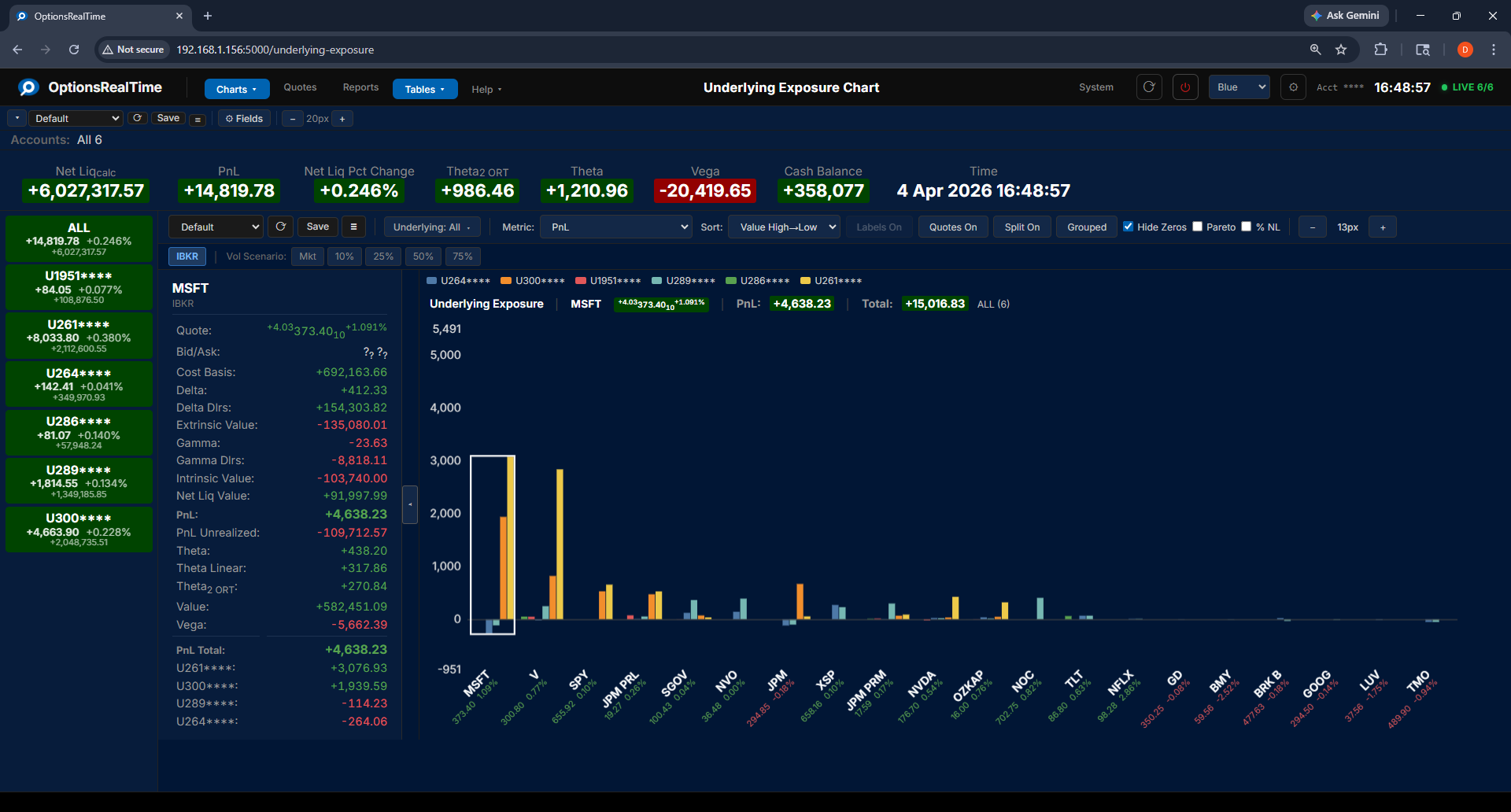The width and height of the screenshot is (1511, 812).
Task: Toggle the Hide Zeros checkbox
Action: coord(1129,227)
